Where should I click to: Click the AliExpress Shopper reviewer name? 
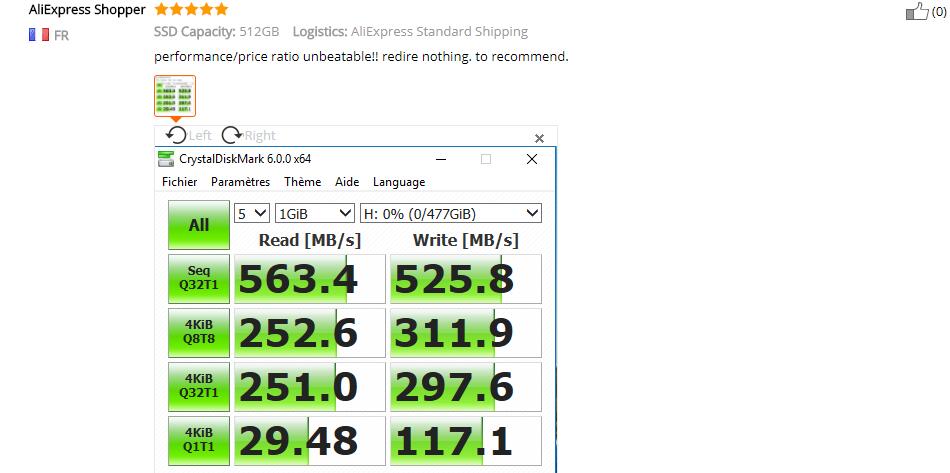87,10
